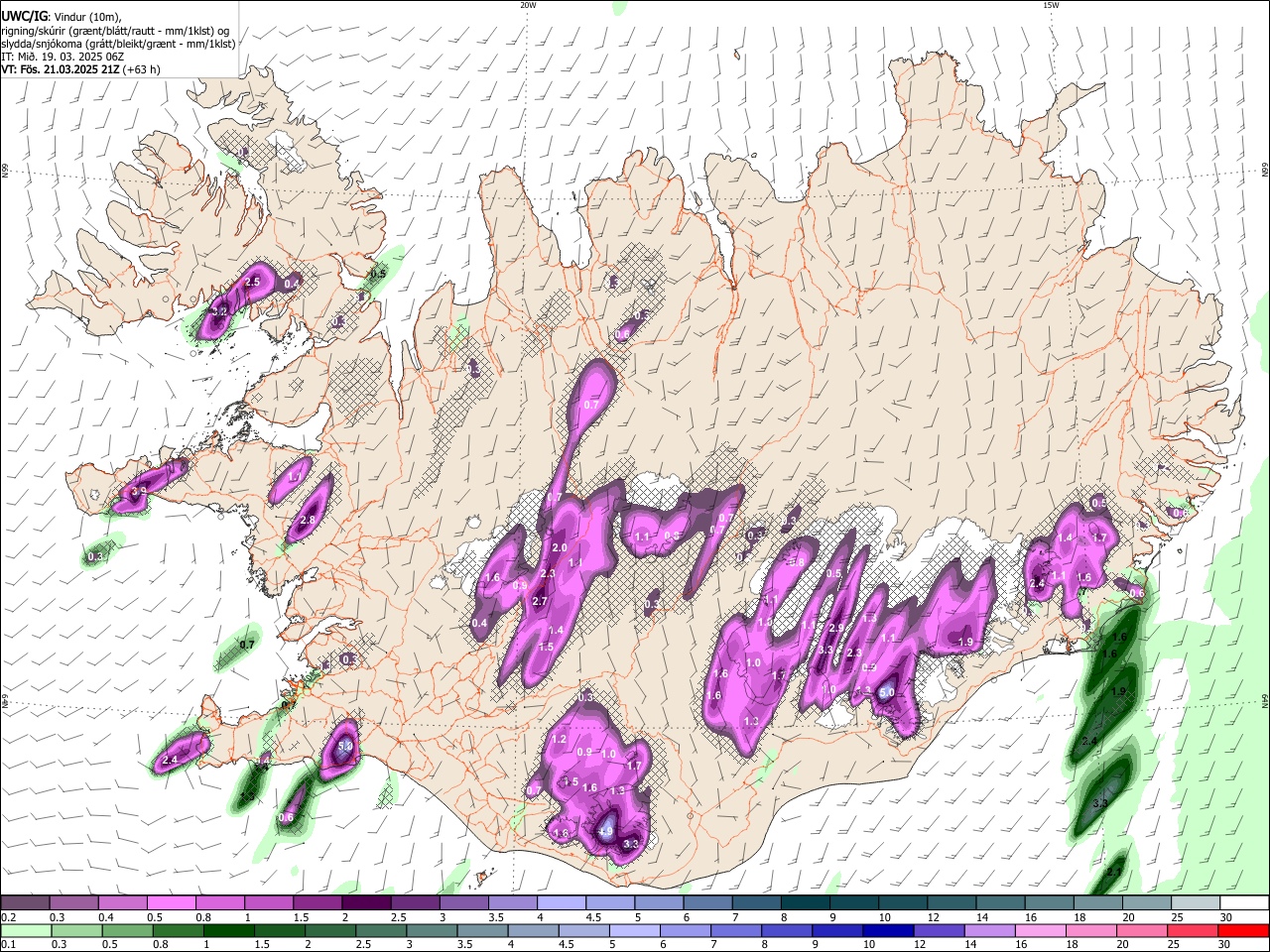Click the 'slydda/snjókoma' legend description line
Screen dimensions: 1270x952
118,44
